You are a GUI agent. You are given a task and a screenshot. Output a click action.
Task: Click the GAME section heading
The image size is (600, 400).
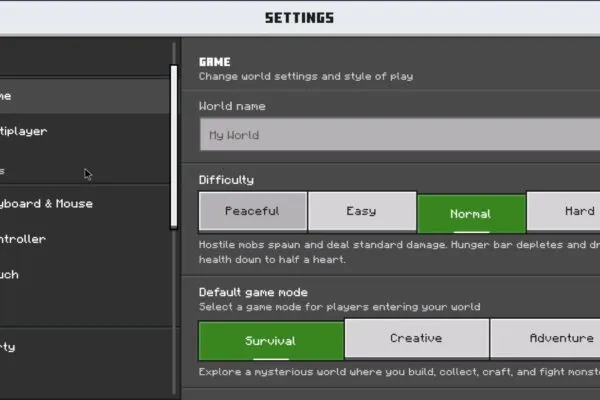pos(215,62)
